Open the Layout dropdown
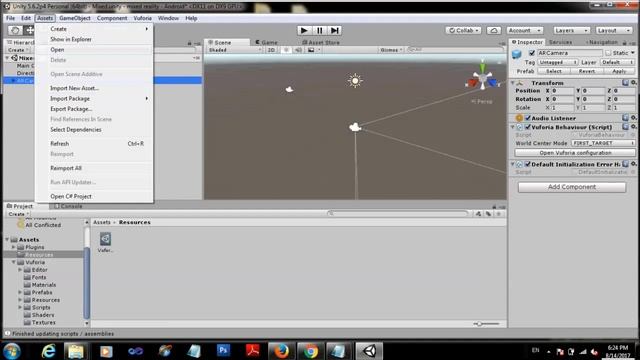The height and width of the screenshot is (360, 640). click(613, 30)
